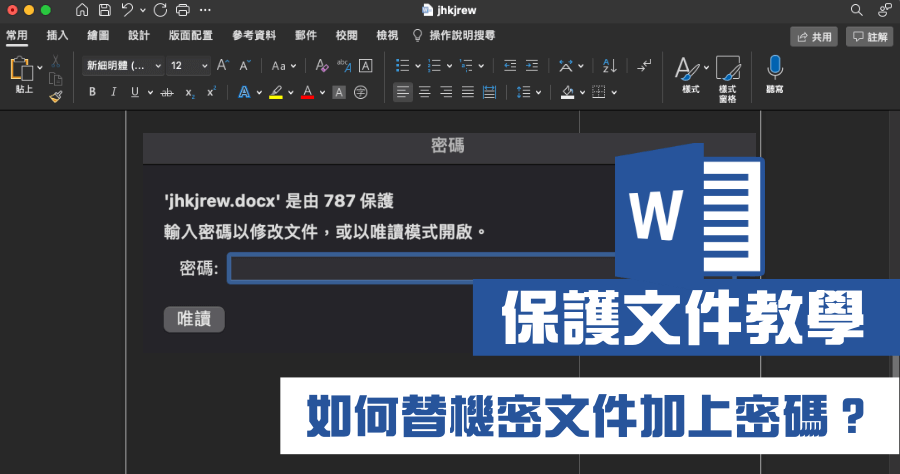Toggle character shading icon

pyautogui.click(x=339, y=92)
